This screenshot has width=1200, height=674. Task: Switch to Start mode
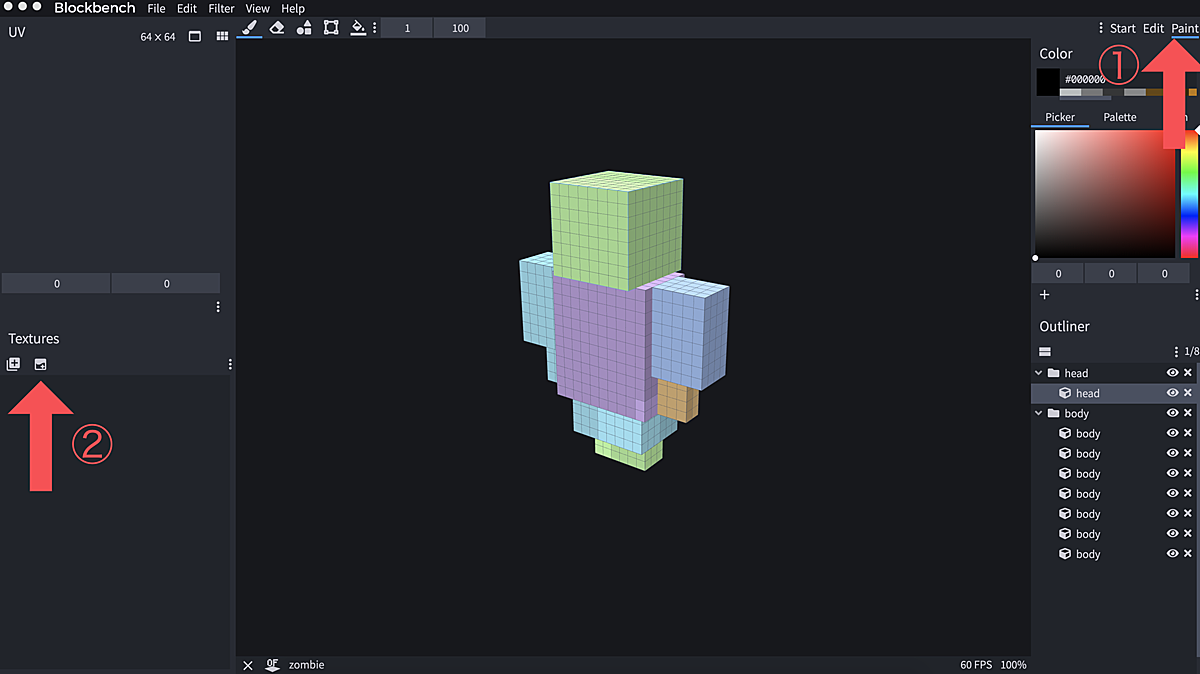point(1123,28)
